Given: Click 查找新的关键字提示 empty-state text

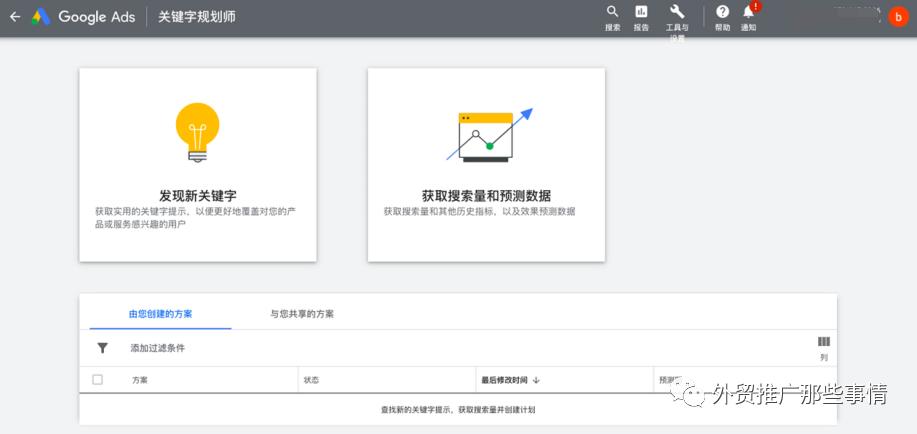Looking at the screenshot, I should [x=458, y=410].
